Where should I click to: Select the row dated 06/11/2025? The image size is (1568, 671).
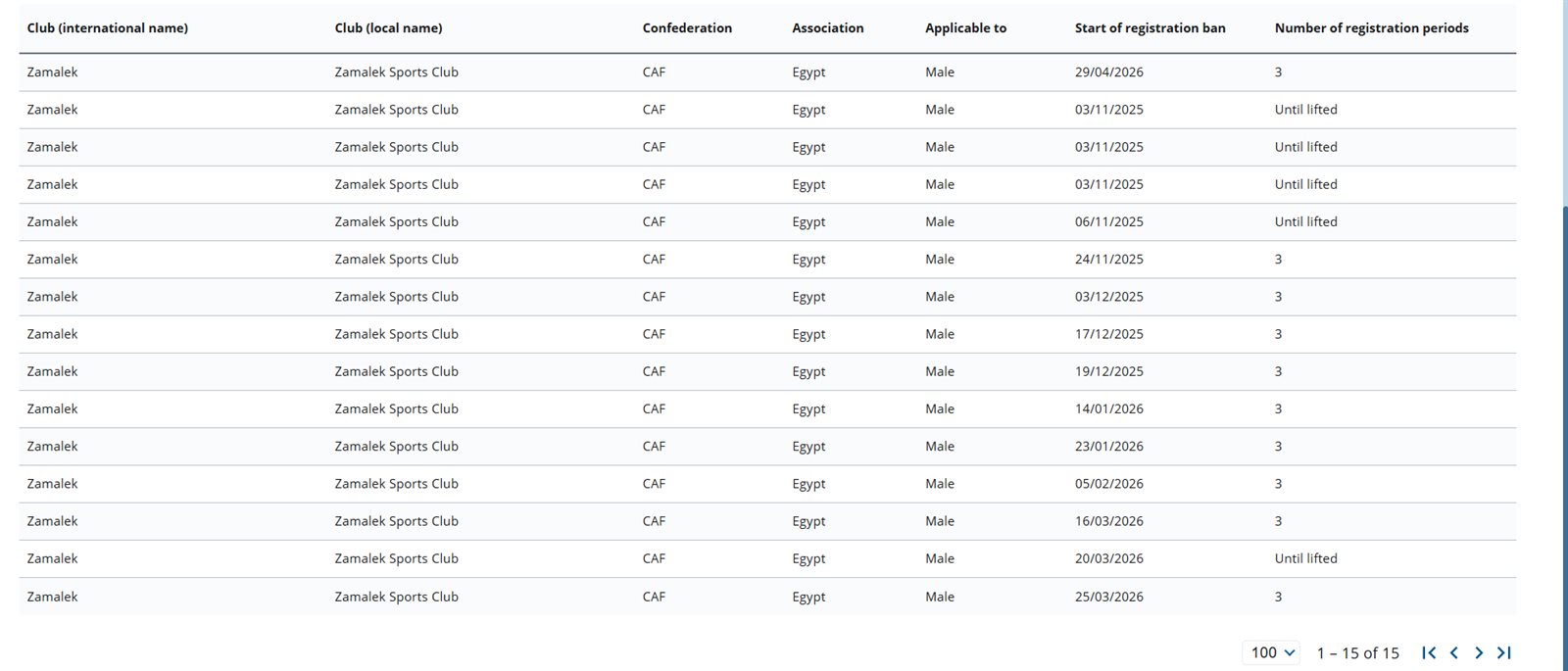(1108, 222)
